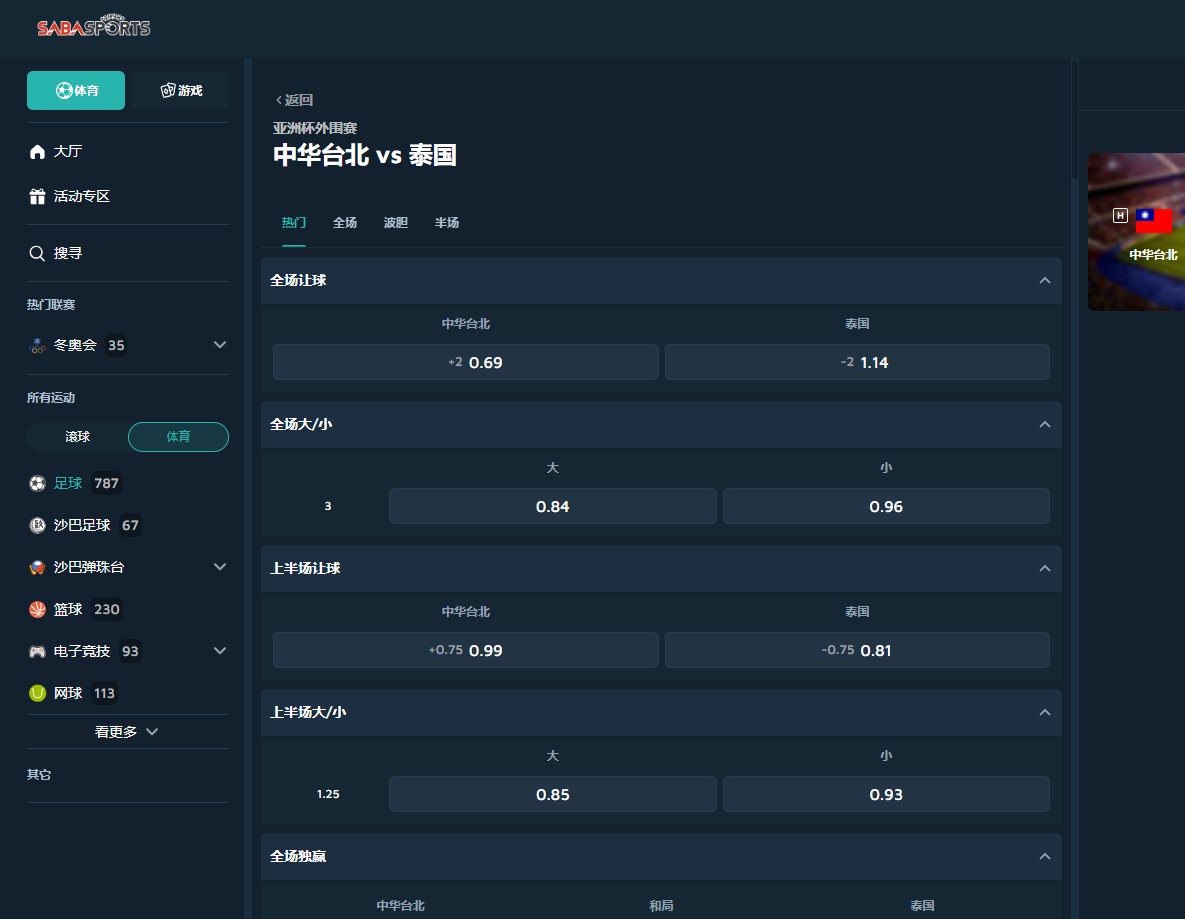Select the 足球 (soccer) sport icon
1185x919 pixels.
(36, 483)
